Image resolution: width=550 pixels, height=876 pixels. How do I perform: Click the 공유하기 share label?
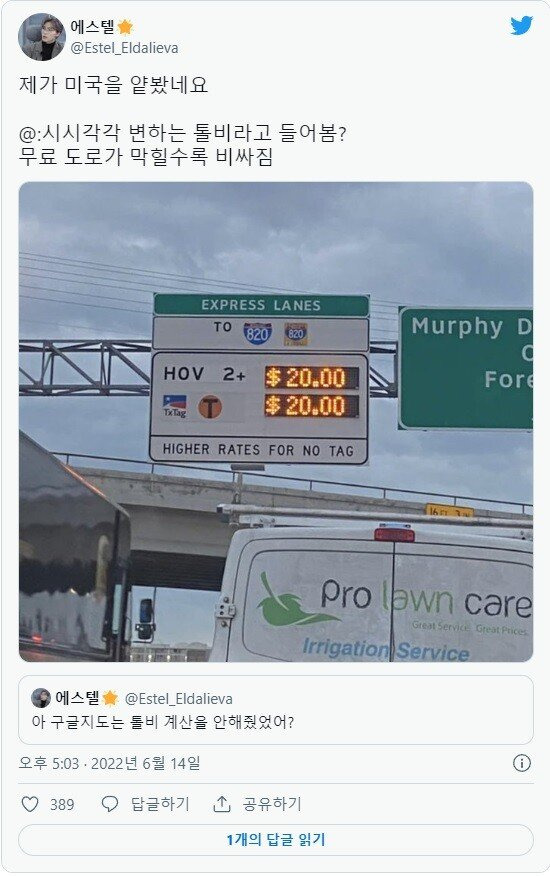(x=272, y=804)
